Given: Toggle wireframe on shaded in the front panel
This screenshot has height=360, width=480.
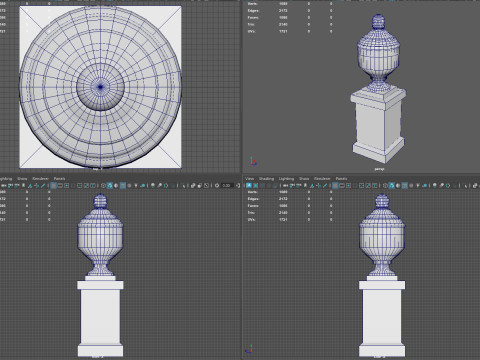Looking at the screenshot, I should tap(123, 185).
